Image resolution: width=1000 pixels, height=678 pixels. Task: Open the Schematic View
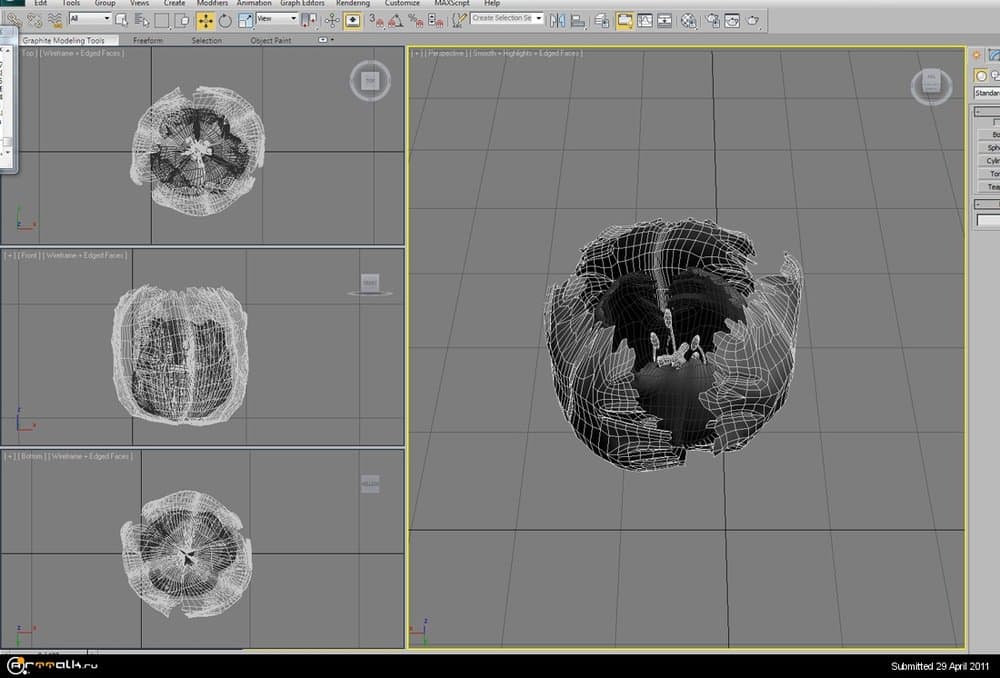tap(665, 20)
